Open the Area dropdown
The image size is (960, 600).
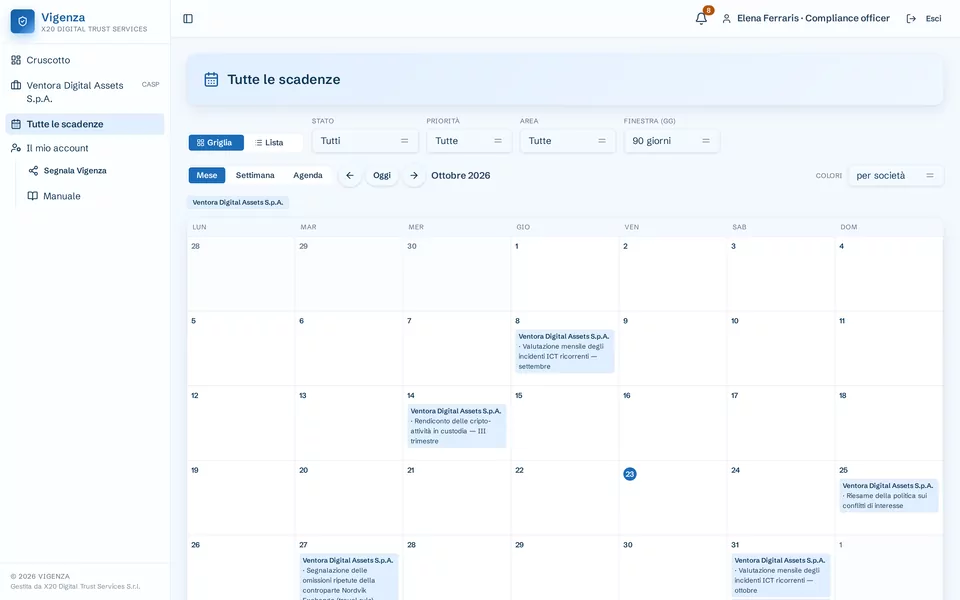pyautogui.click(x=568, y=141)
